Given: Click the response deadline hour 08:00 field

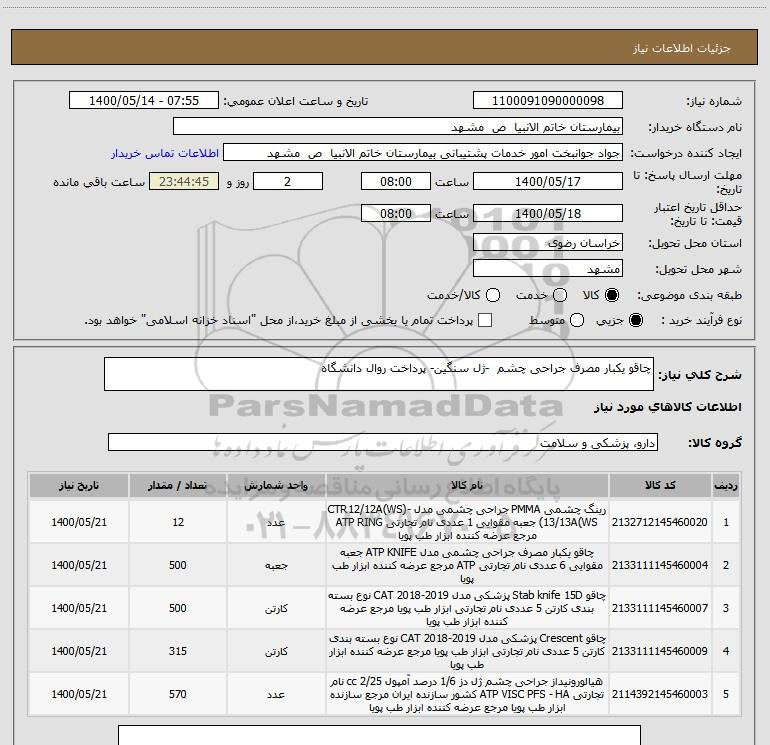Looking at the screenshot, I should click(396, 181).
